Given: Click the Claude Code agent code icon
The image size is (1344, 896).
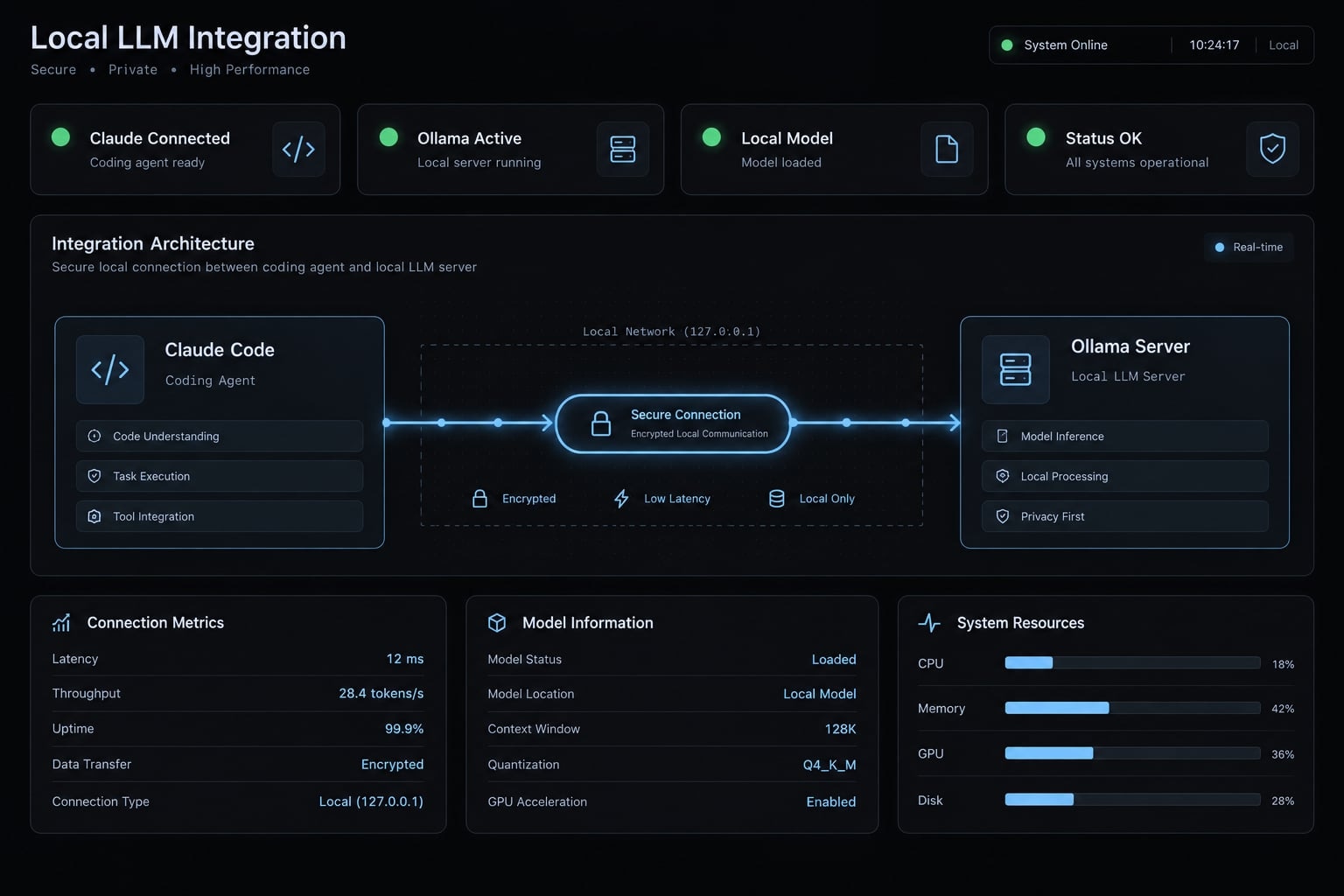Looking at the screenshot, I should pyautogui.click(x=110, y=369).
